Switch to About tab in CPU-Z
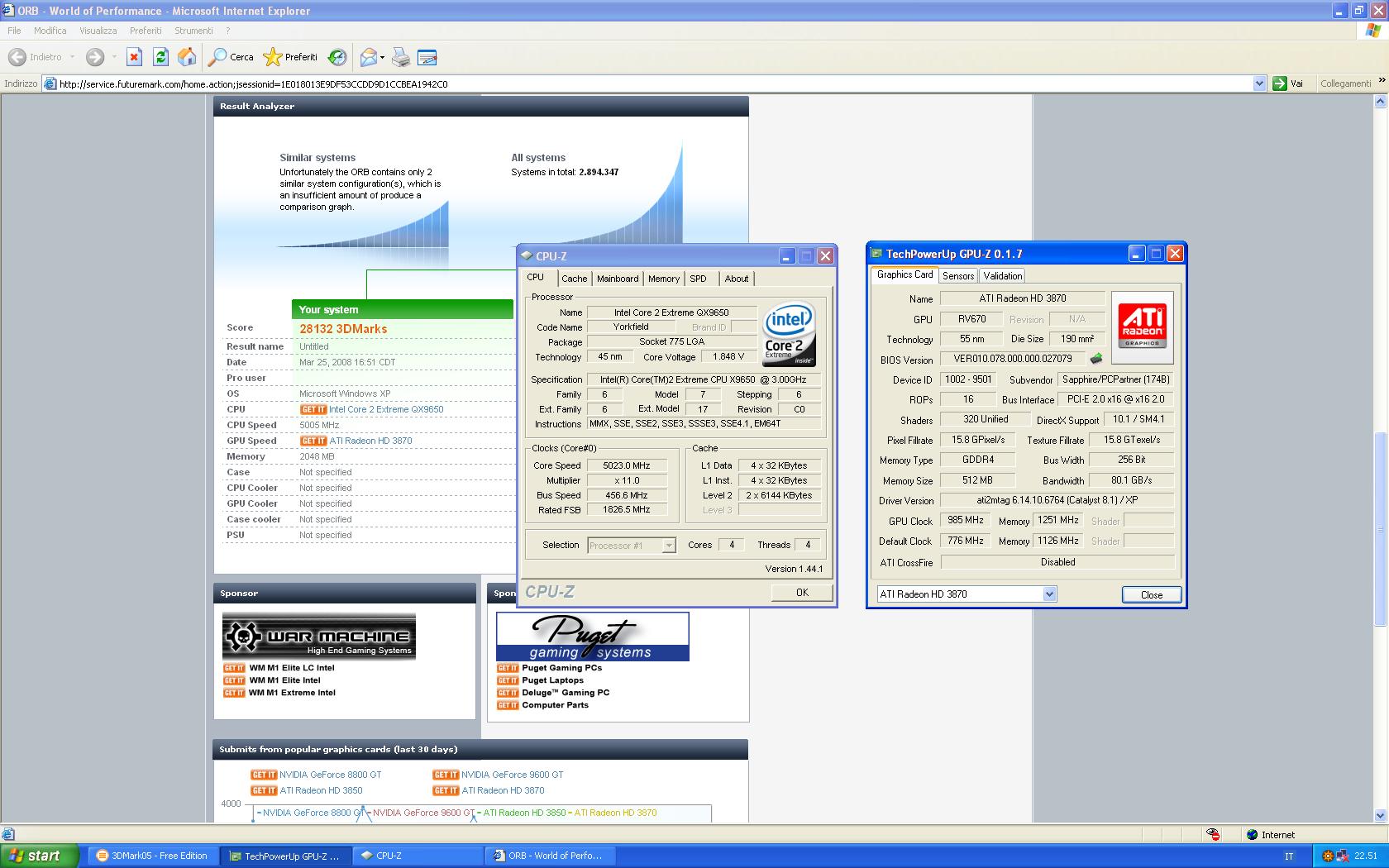 pos(737,279)
